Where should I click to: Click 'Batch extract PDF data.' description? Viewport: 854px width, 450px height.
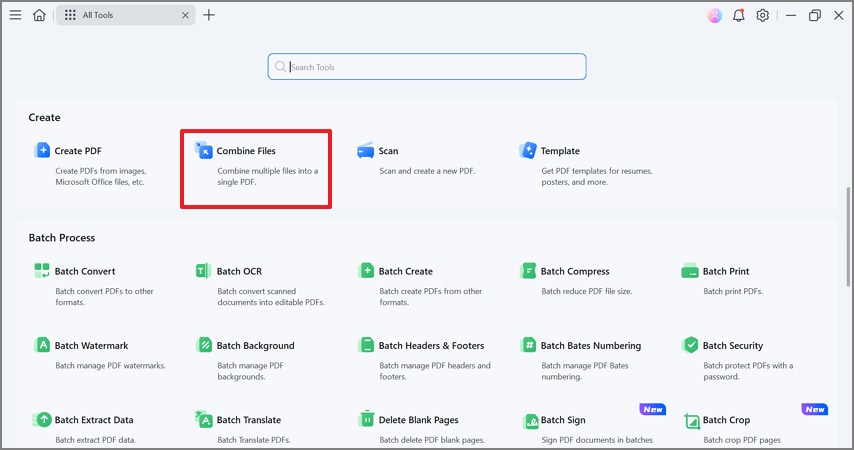95,440
